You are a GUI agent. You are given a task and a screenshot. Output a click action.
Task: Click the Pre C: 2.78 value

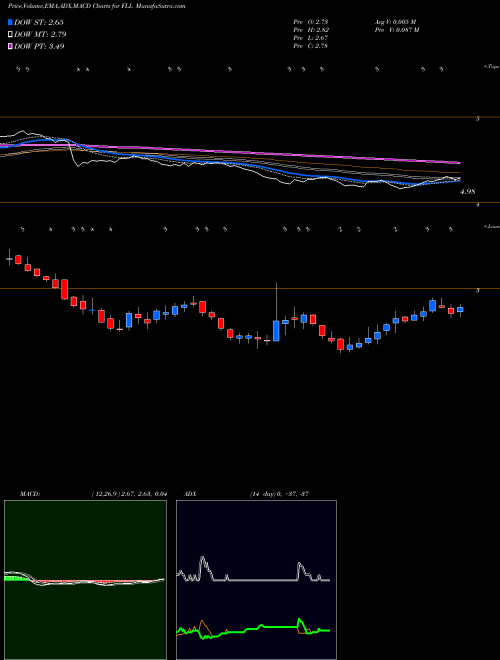tap(311, 46)
